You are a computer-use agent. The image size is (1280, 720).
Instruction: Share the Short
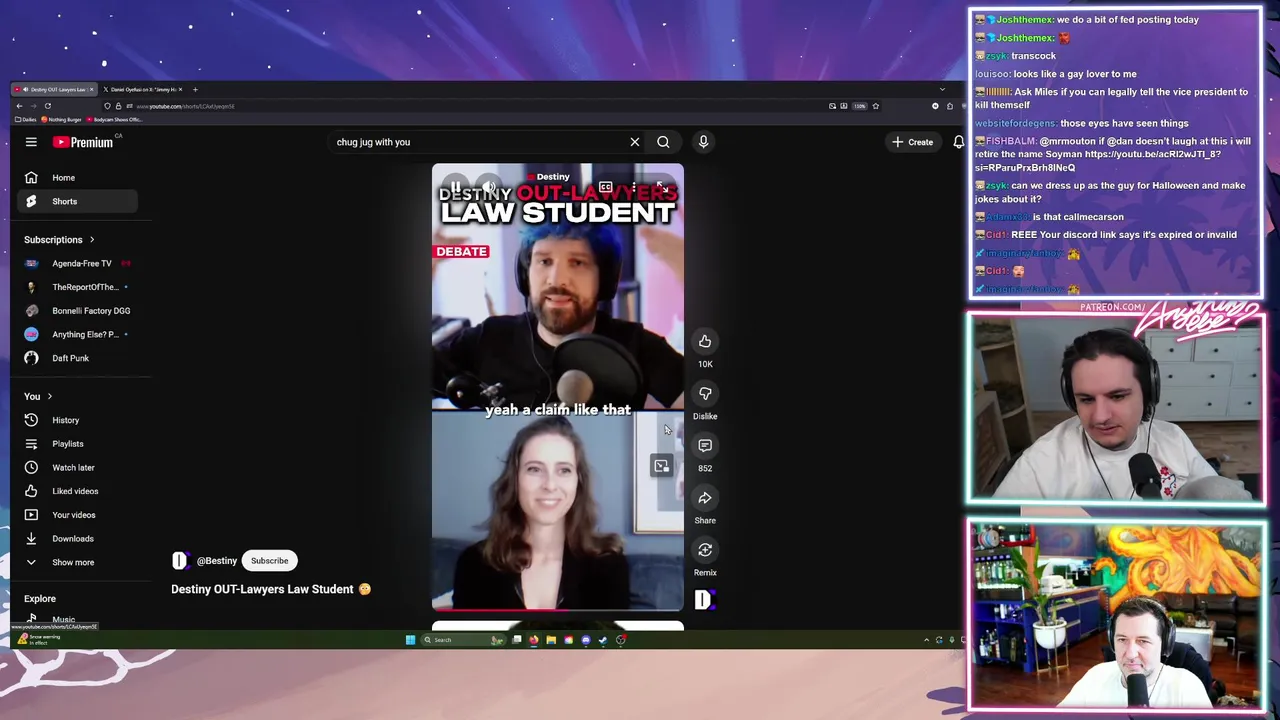point(705,498)
